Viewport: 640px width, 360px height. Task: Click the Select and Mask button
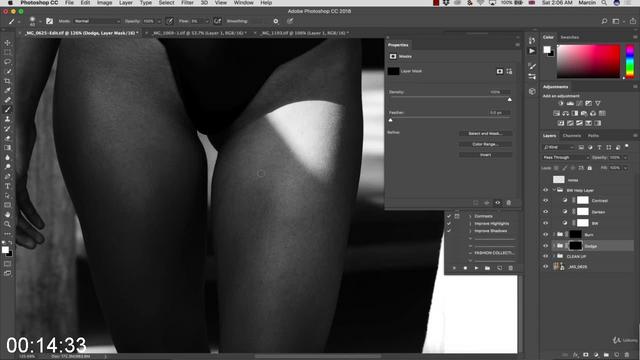click(x=485, y=133)
